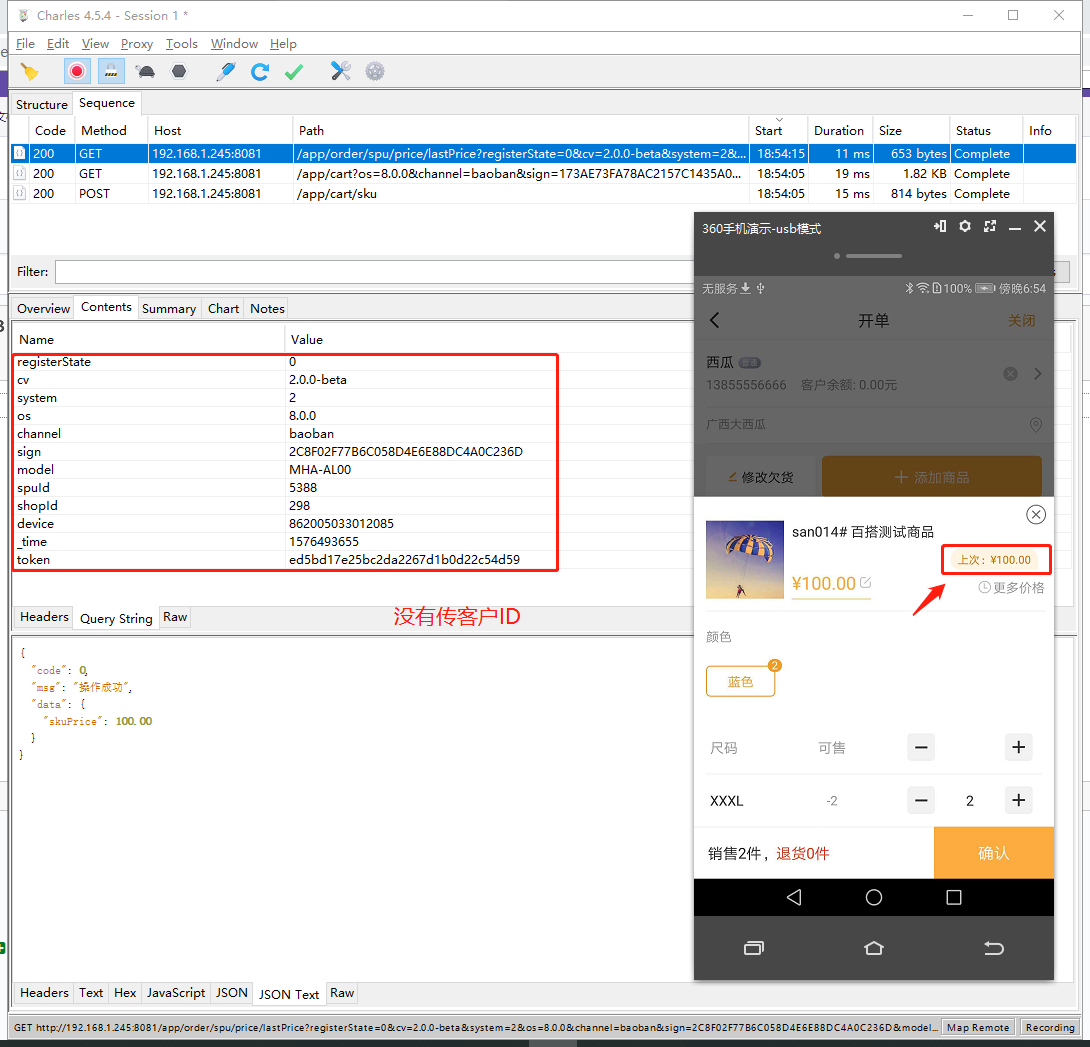Click the blue Repeat request icon

click(260, 71)
